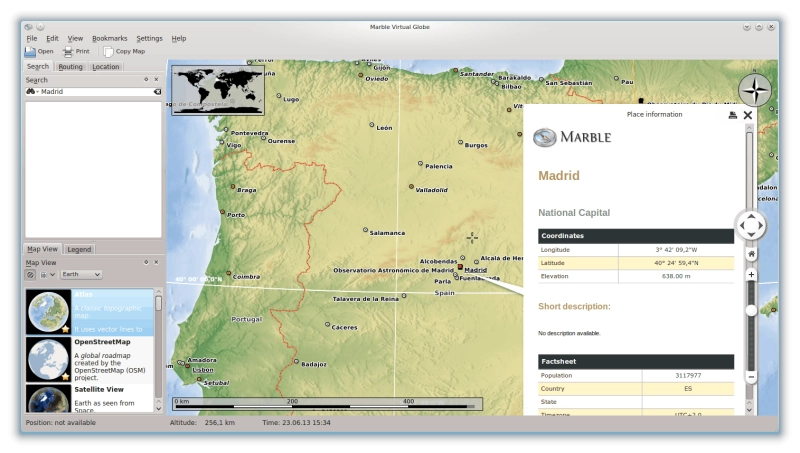
Task: Click the map distance scale bar
Action: 327,404
